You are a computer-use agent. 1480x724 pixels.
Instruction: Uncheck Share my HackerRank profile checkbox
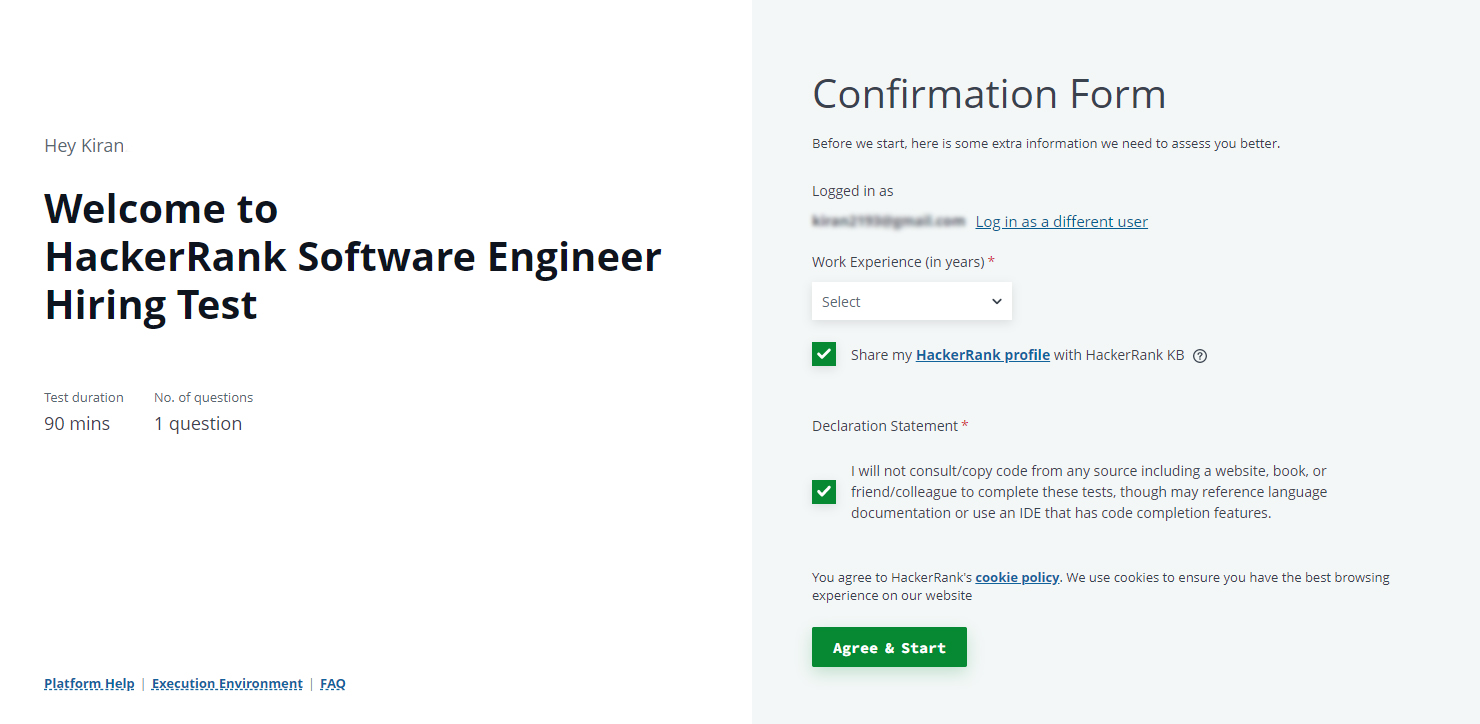824,354
